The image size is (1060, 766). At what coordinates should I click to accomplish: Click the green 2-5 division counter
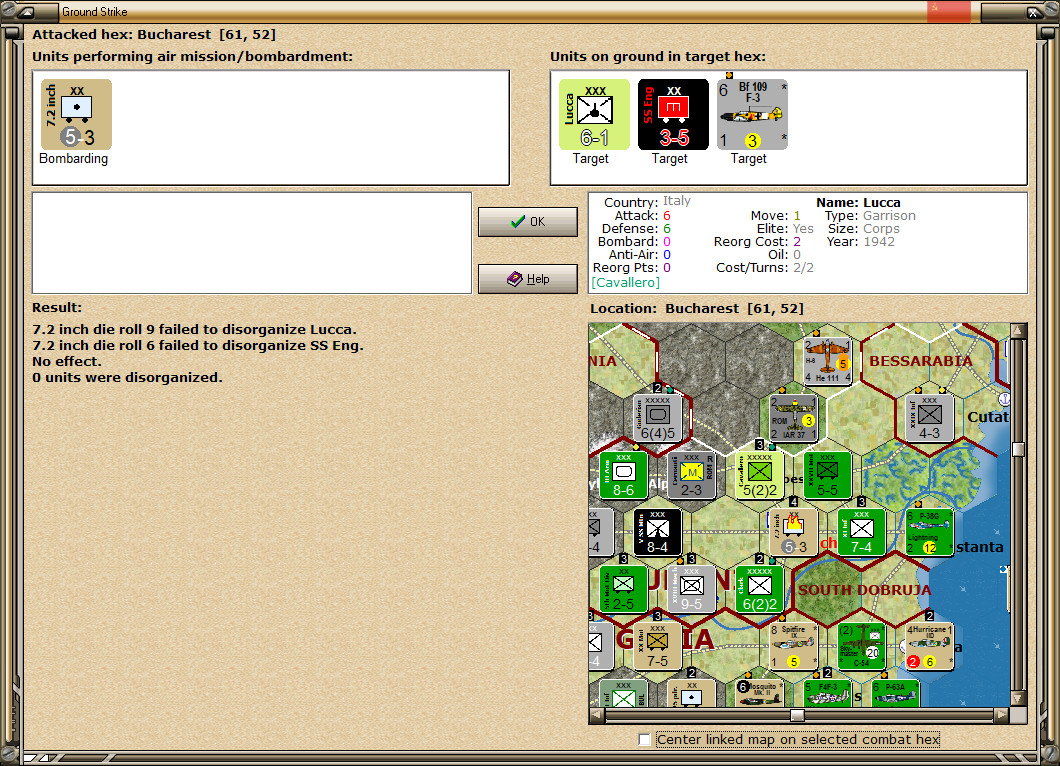click(623, 590)
